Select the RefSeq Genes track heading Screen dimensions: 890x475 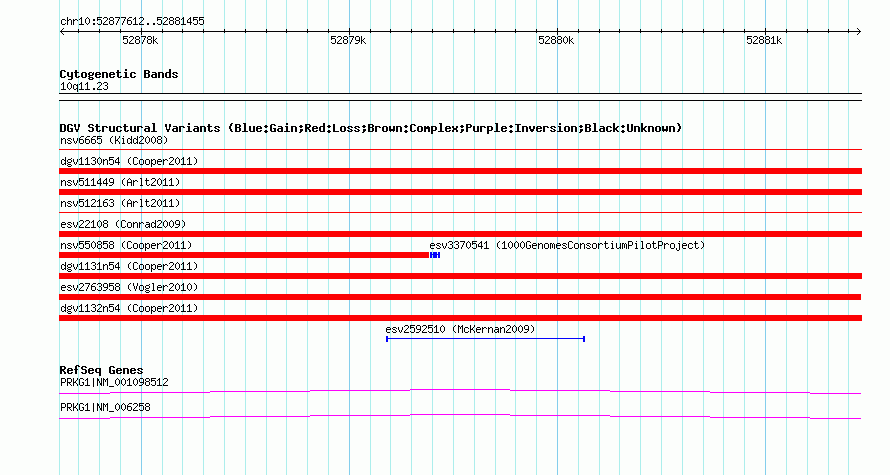[x=101, y=370]
